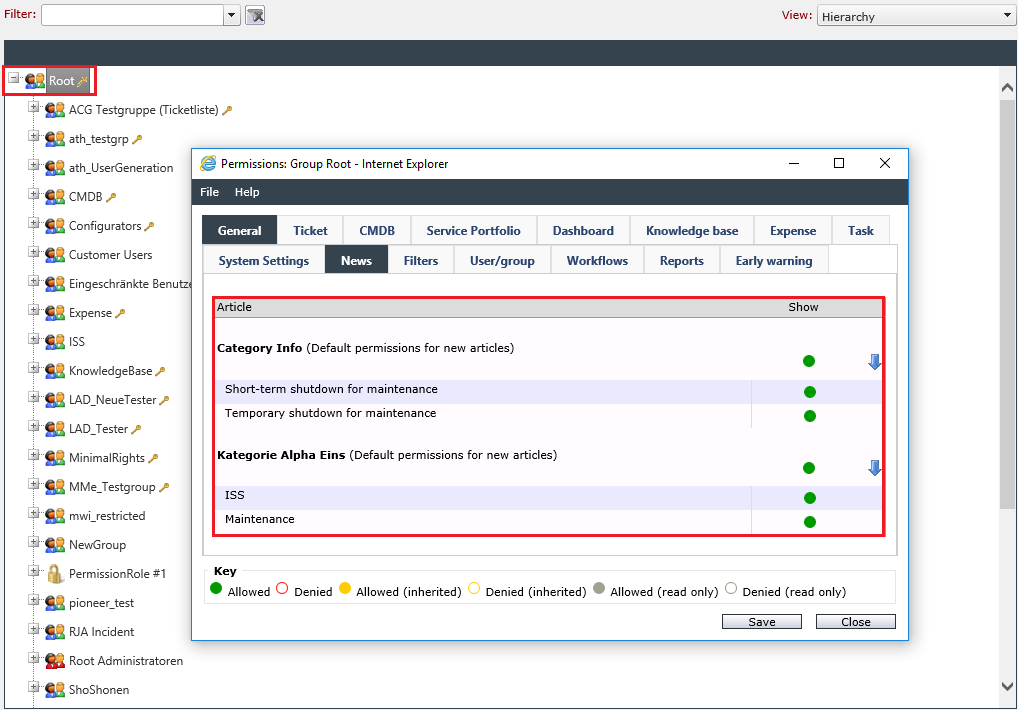The height and width of the screenshot is (710, 1018).
Task: Collapse the Root tree node
Action: click(x=14, y=78)
